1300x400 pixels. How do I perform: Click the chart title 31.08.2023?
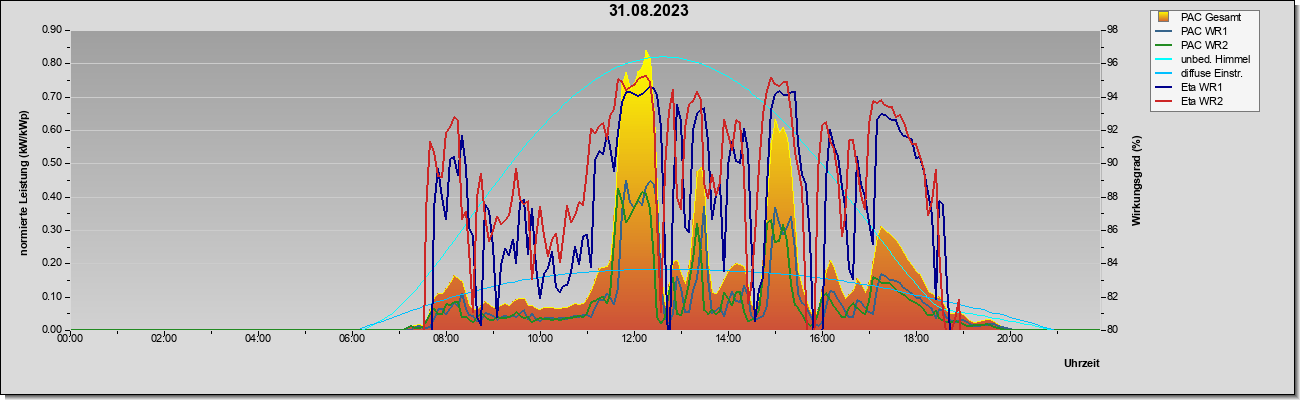click(x=648, y=11)
